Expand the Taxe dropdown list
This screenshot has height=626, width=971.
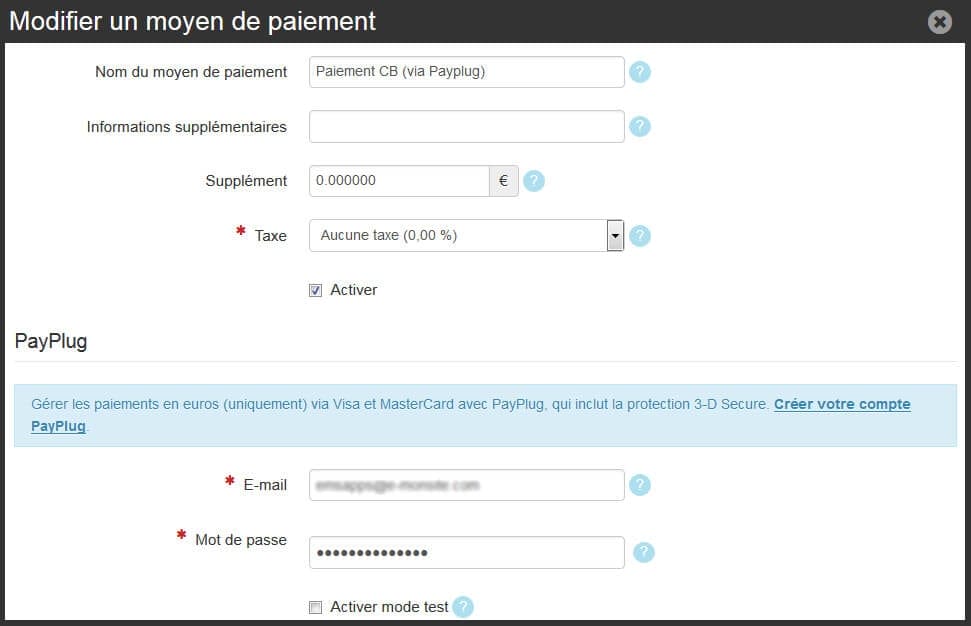point(615,236)
